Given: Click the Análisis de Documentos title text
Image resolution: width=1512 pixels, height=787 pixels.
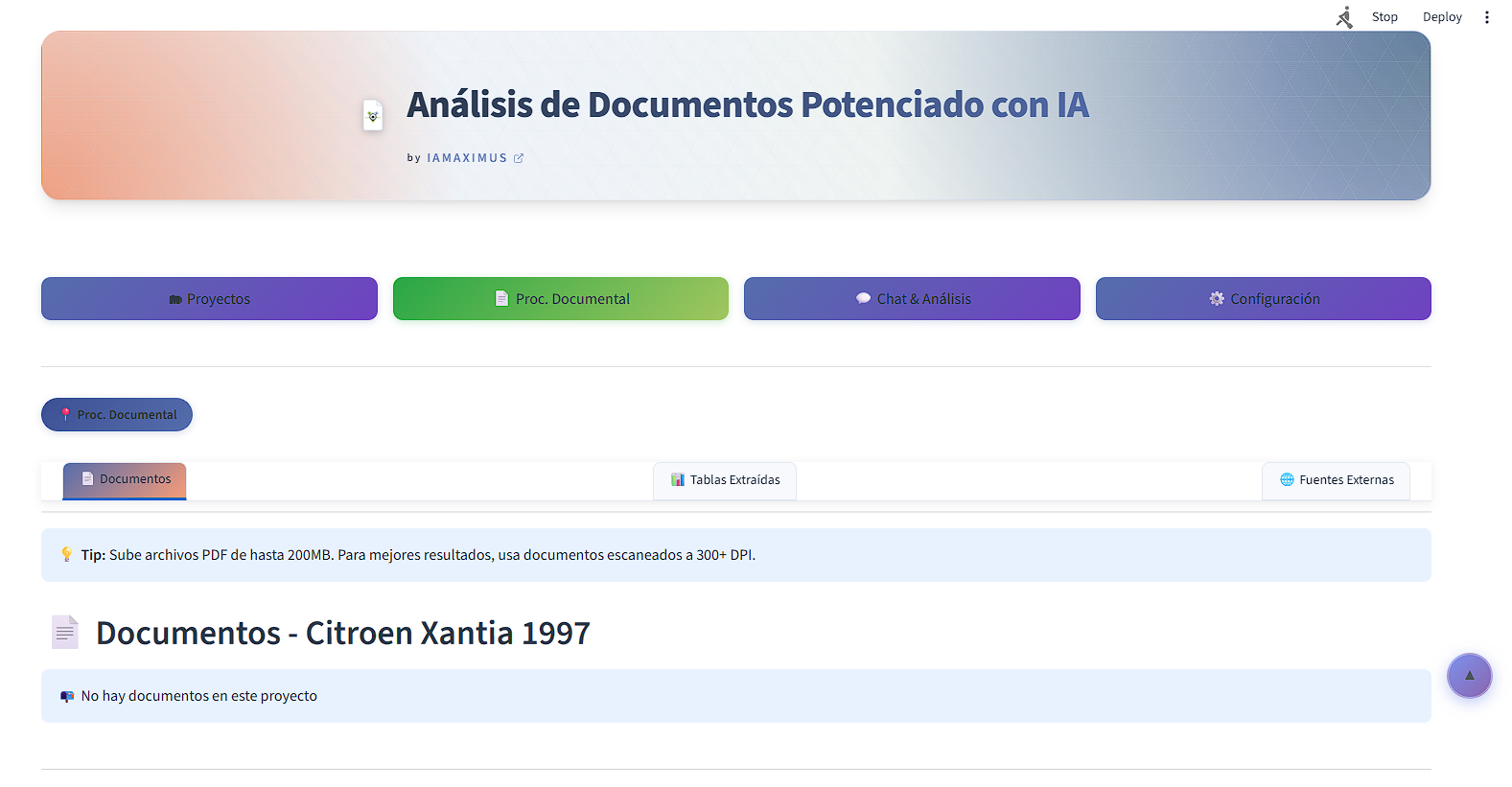Looking at the screenshot, I should 747,105.
